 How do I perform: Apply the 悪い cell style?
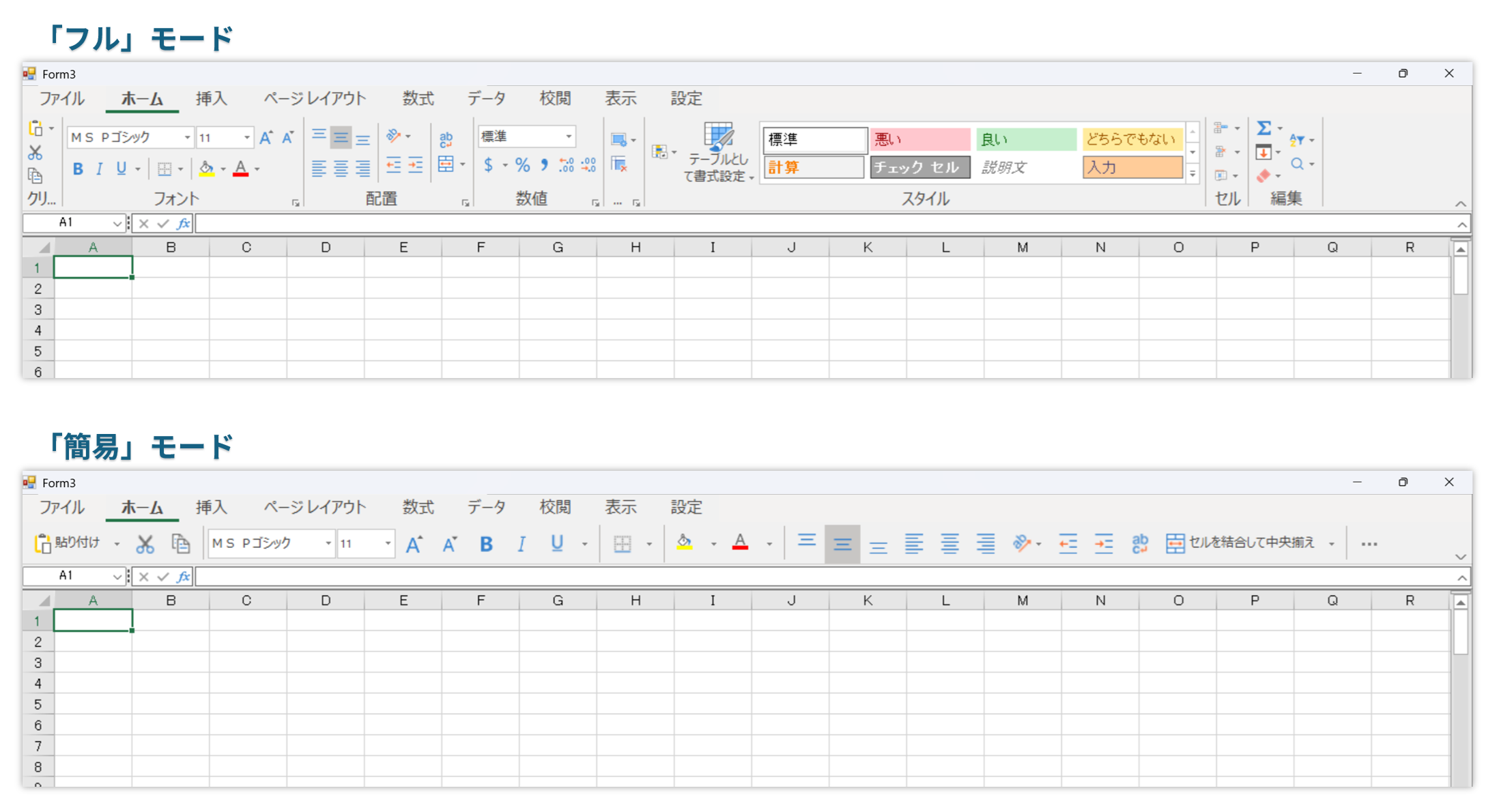(x=919, y=140)
